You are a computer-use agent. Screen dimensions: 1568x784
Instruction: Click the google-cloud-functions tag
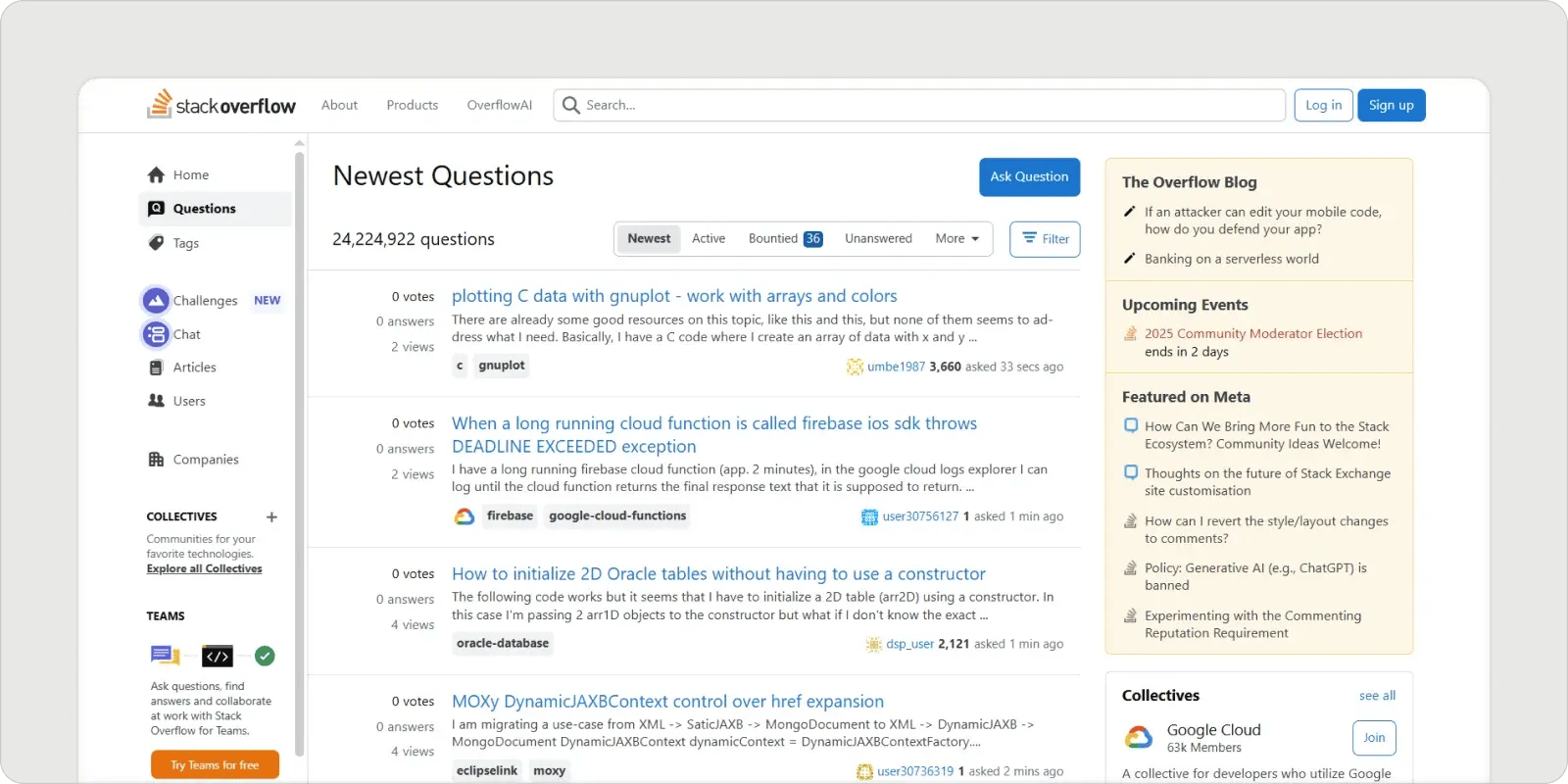tap(617, 515)
